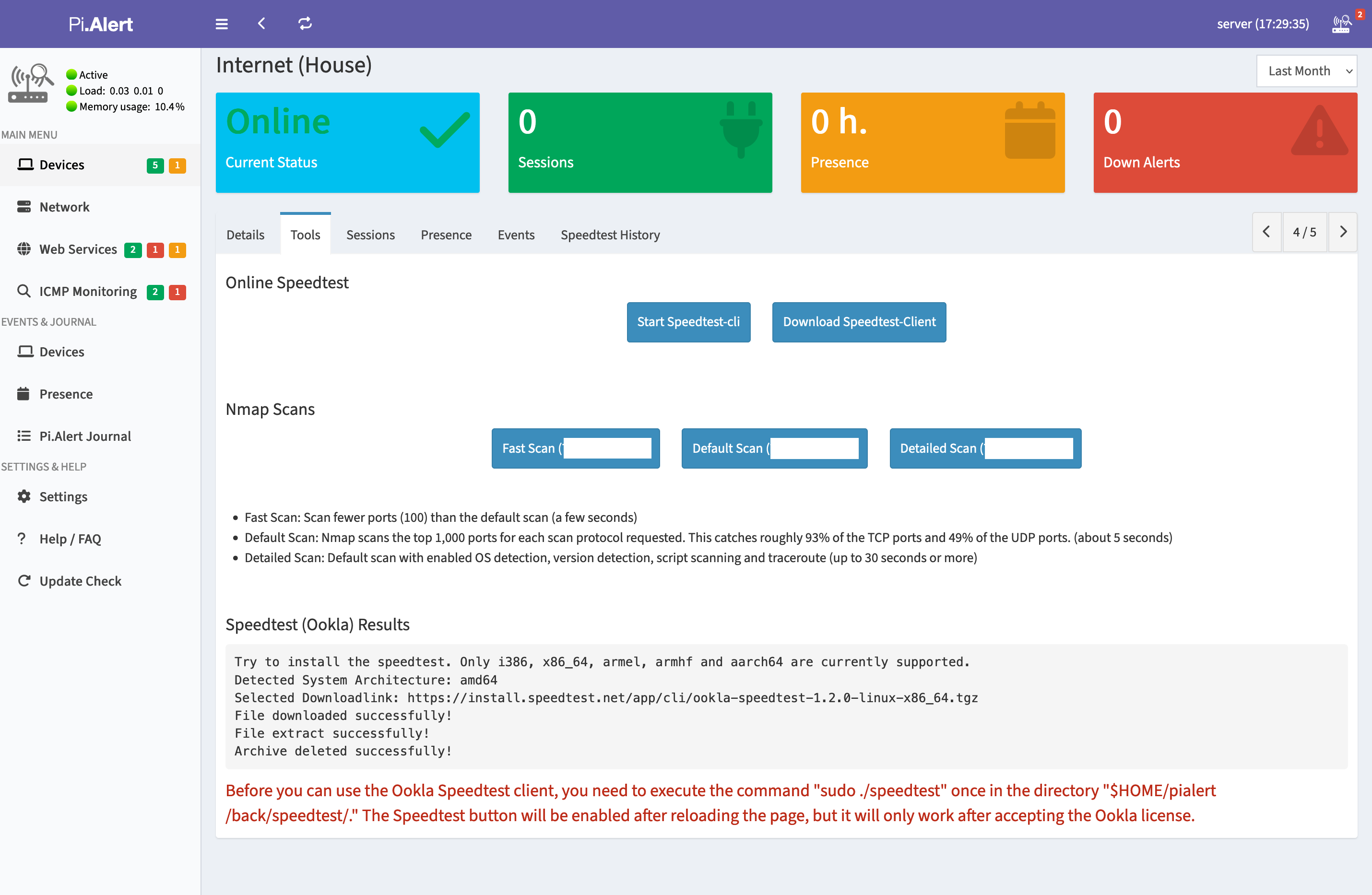Click the refresh page icon in header
The image size is (1372, 895).
coord(305,24)
